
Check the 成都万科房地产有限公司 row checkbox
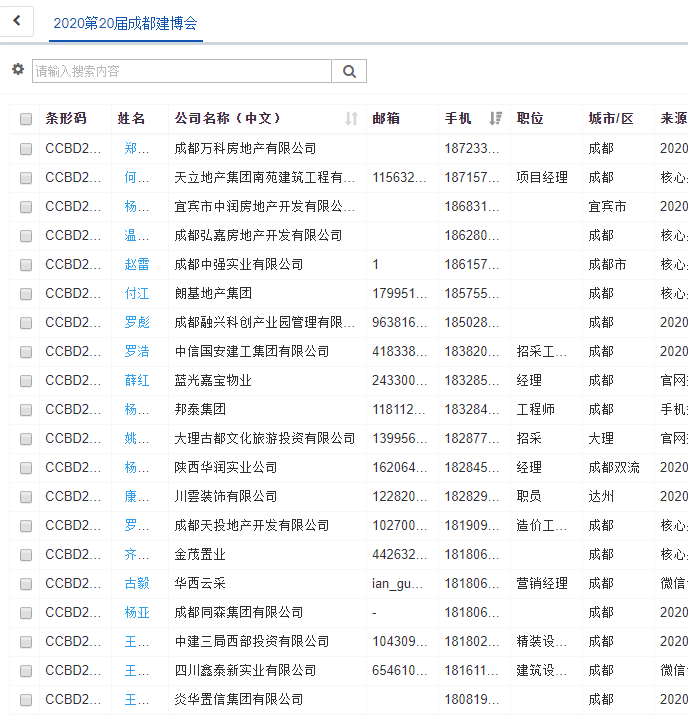pos(26,149)
